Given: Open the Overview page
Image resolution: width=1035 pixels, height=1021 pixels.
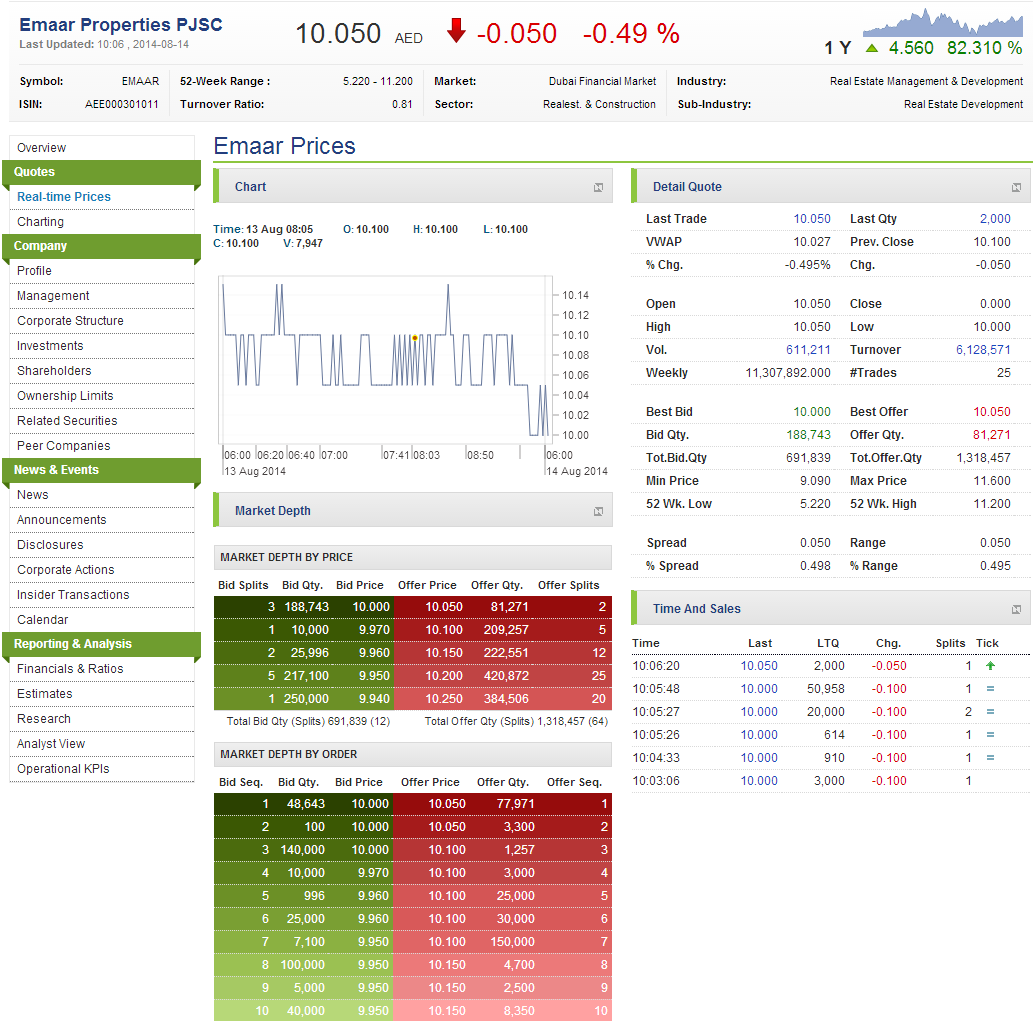Looking at the screenshot, I should pyautogui.click(x=42, y=148).
